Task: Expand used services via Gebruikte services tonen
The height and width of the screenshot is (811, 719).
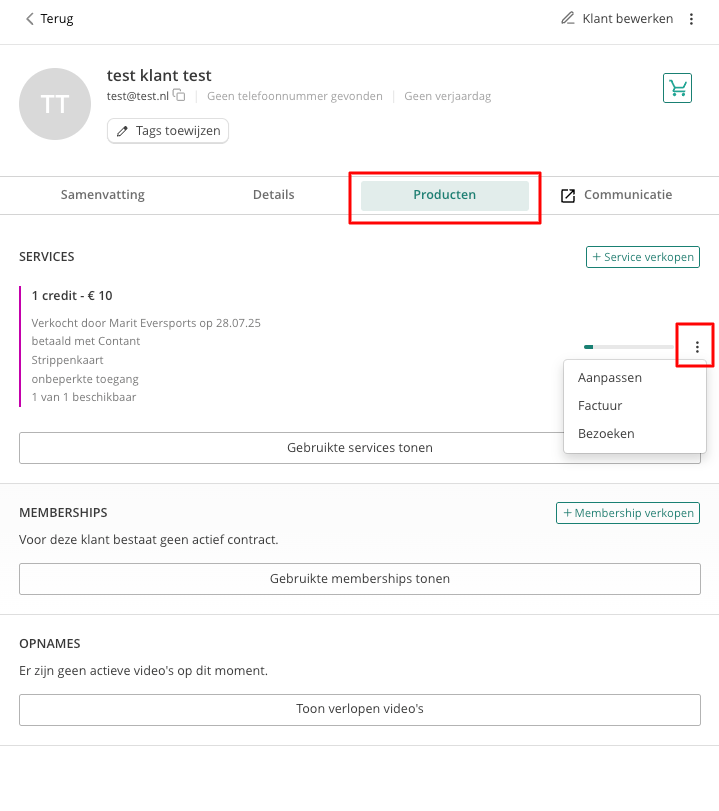Action: [x=360, y=448]
